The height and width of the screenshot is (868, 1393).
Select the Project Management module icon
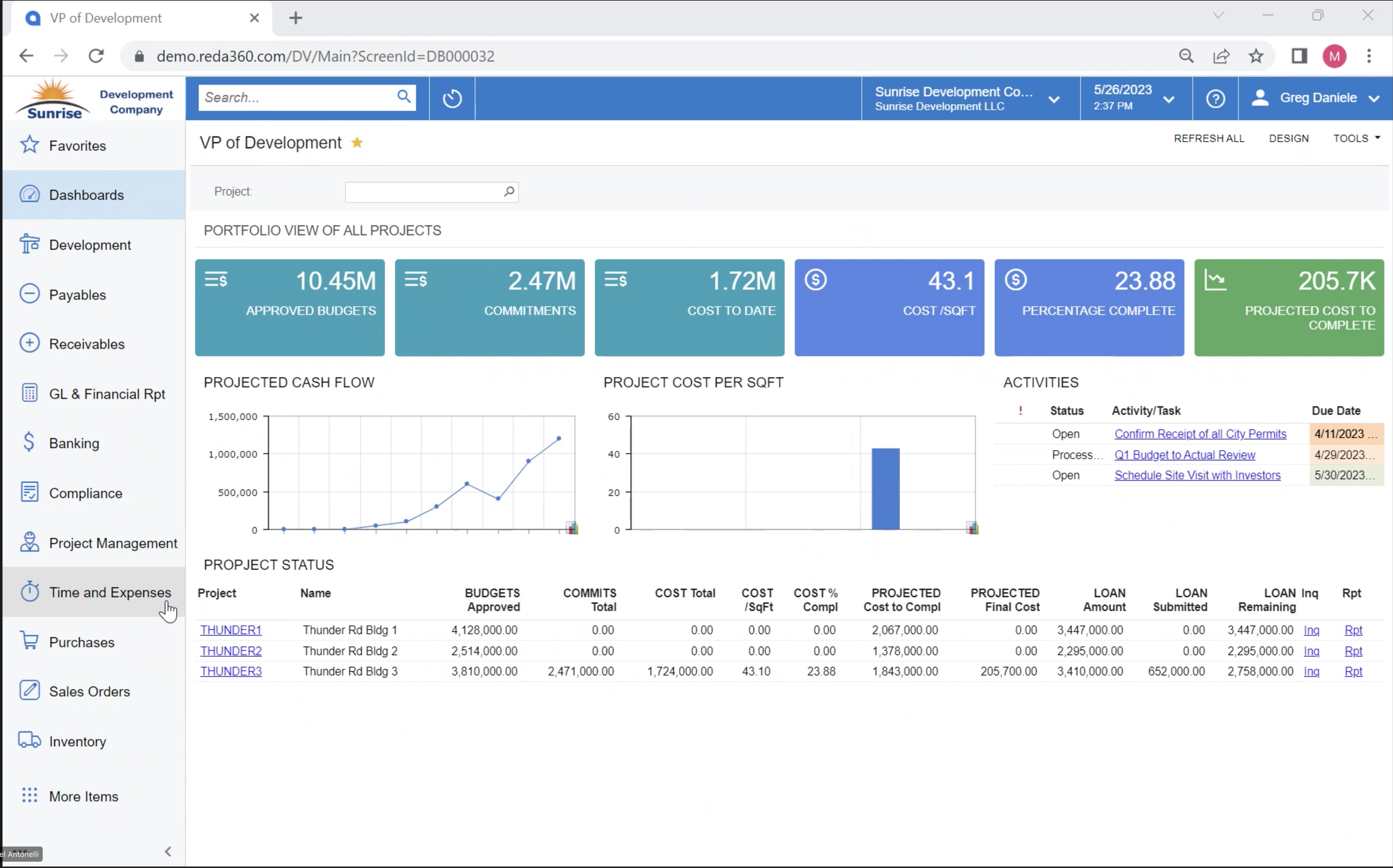(x=30, y=542)
